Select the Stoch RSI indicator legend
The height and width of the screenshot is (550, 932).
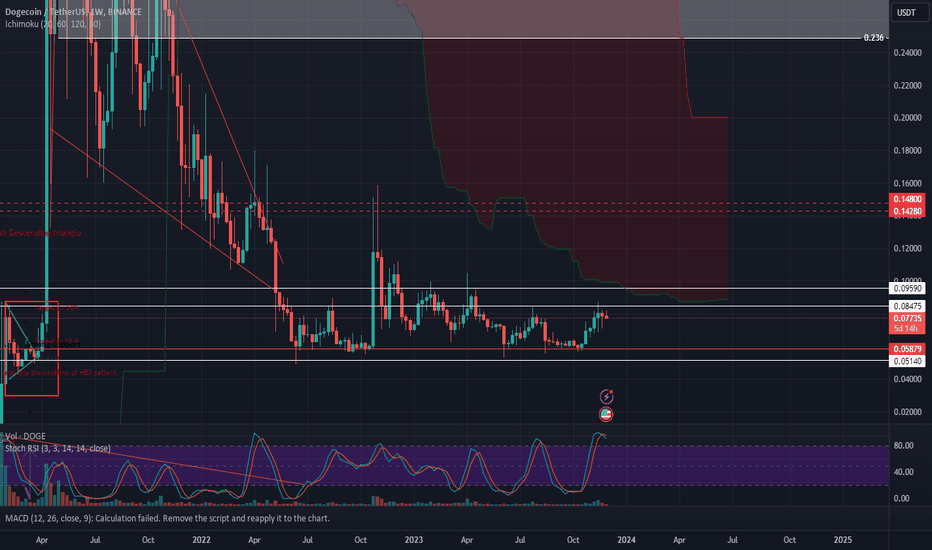58,448
